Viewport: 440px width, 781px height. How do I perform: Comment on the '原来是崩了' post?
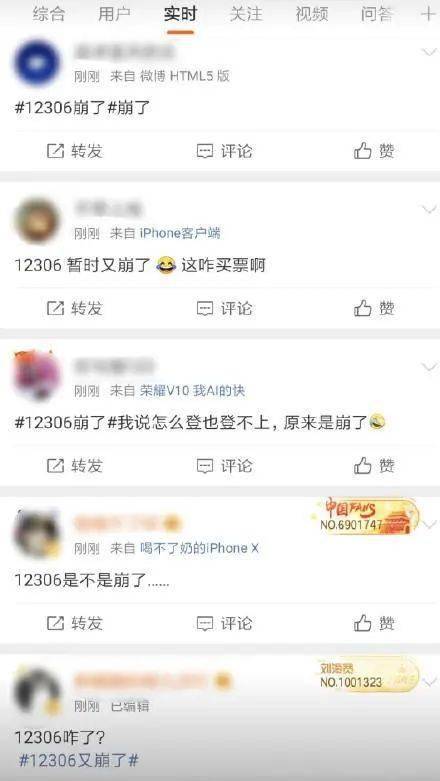point(224,466)
